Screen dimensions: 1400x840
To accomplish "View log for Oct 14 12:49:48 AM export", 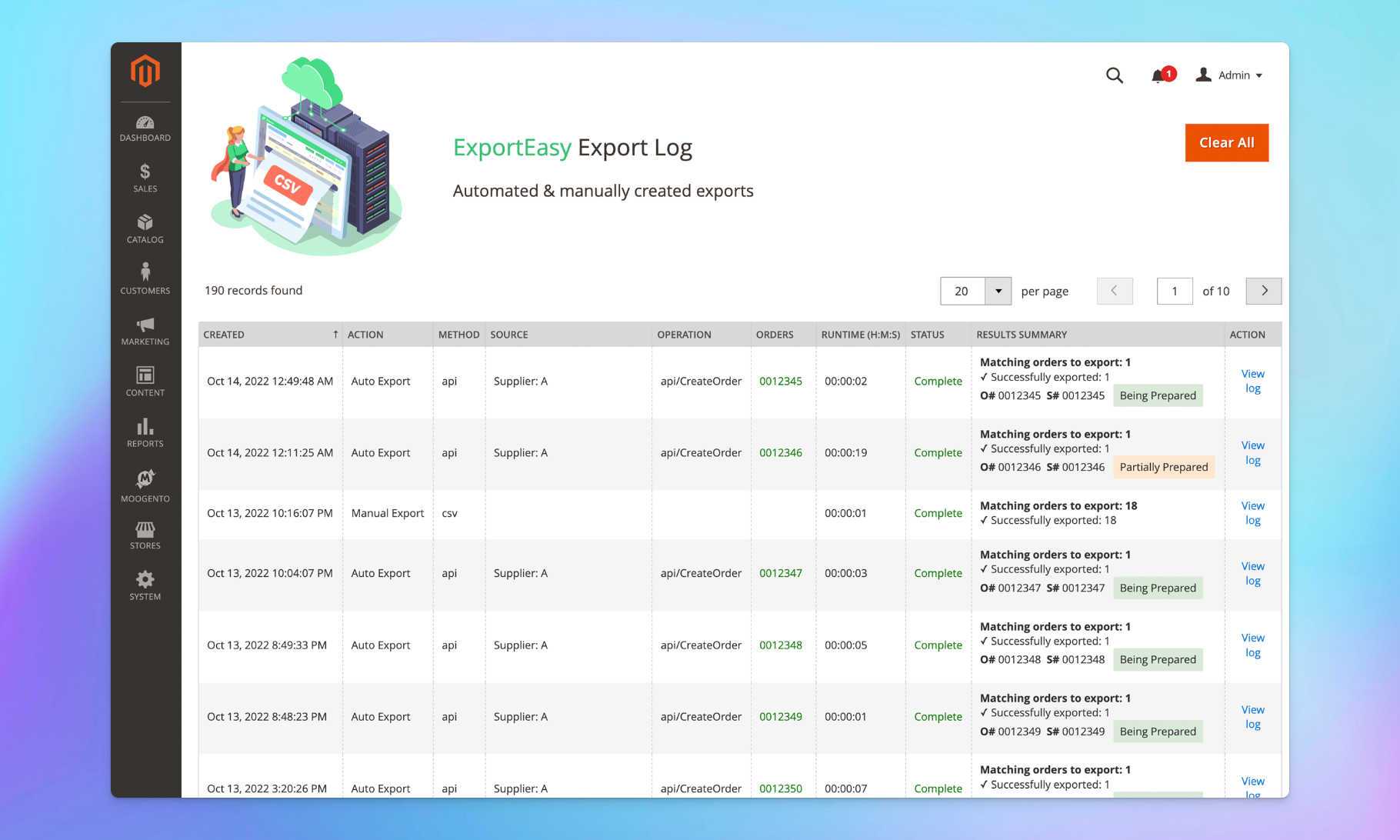I will point(1253,381).
